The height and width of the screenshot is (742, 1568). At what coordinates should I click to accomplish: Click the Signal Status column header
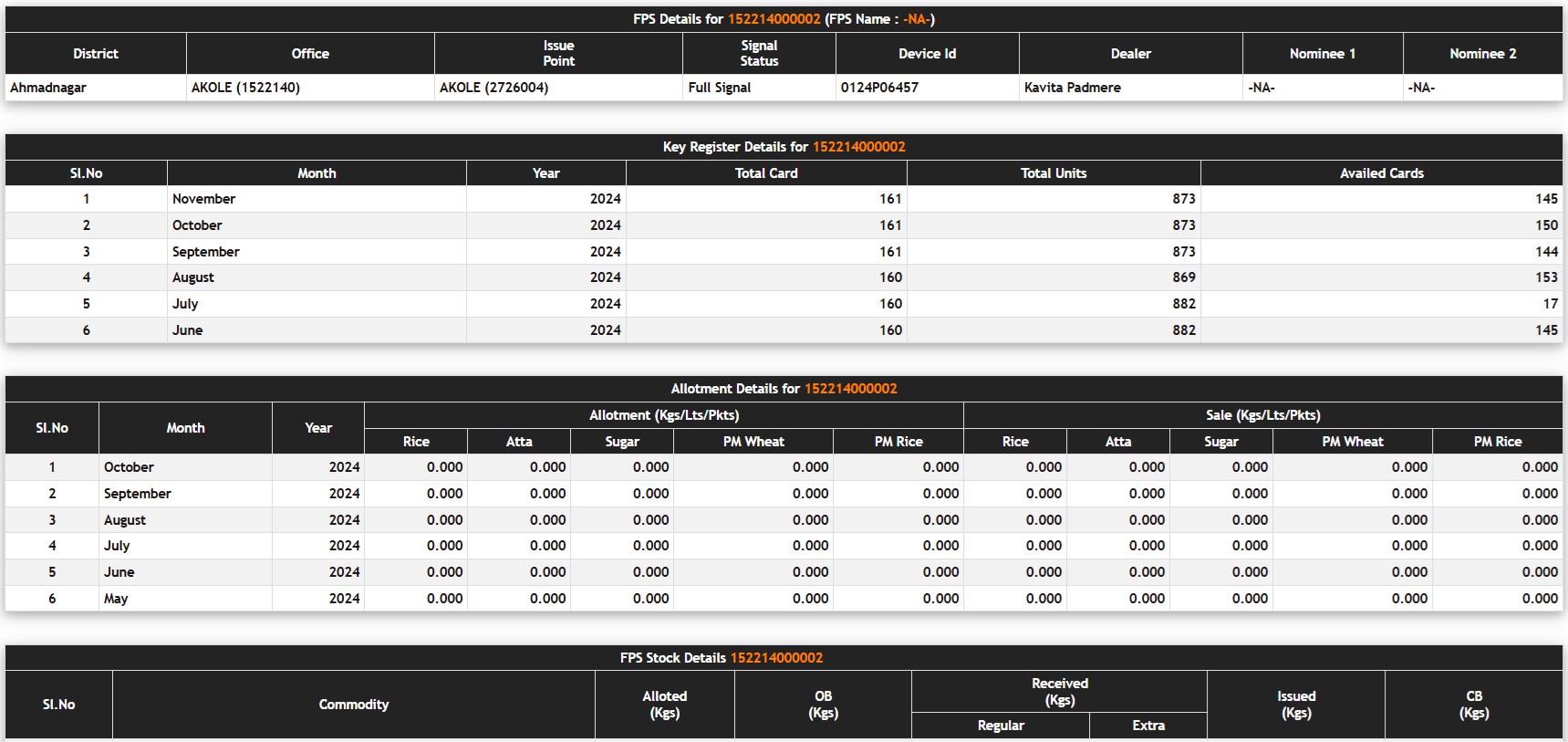click(x=759, y=53)
